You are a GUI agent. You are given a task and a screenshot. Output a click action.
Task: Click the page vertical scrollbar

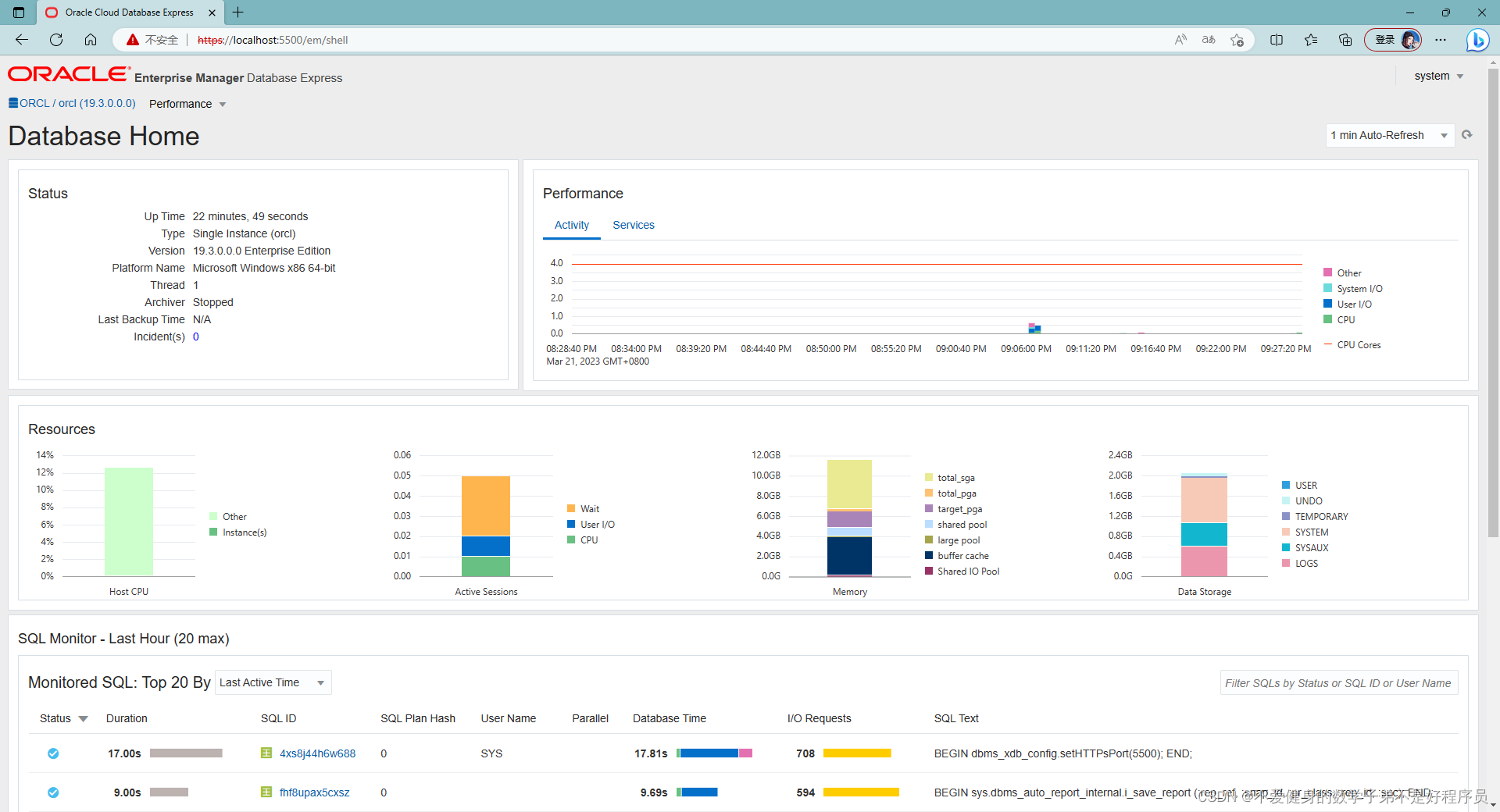(x=1493, y=303)
